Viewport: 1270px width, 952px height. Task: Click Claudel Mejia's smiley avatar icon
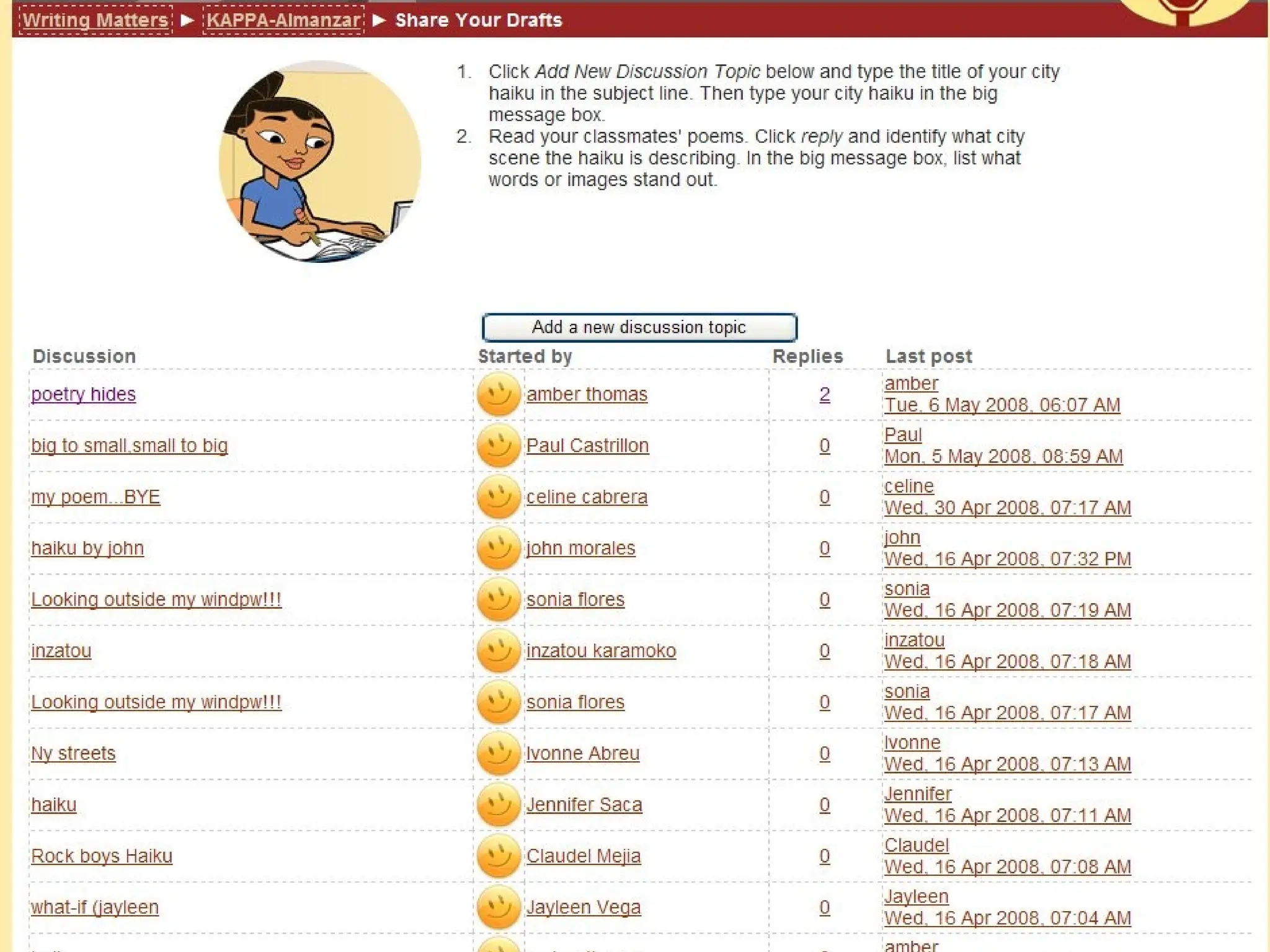pos(498,857)
